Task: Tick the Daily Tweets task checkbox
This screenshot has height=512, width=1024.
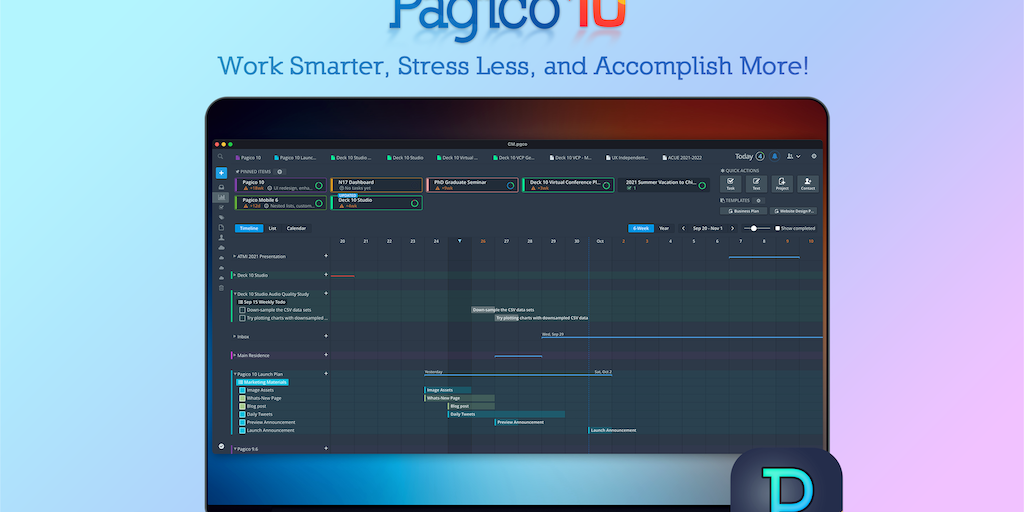Action: point(242,414)
